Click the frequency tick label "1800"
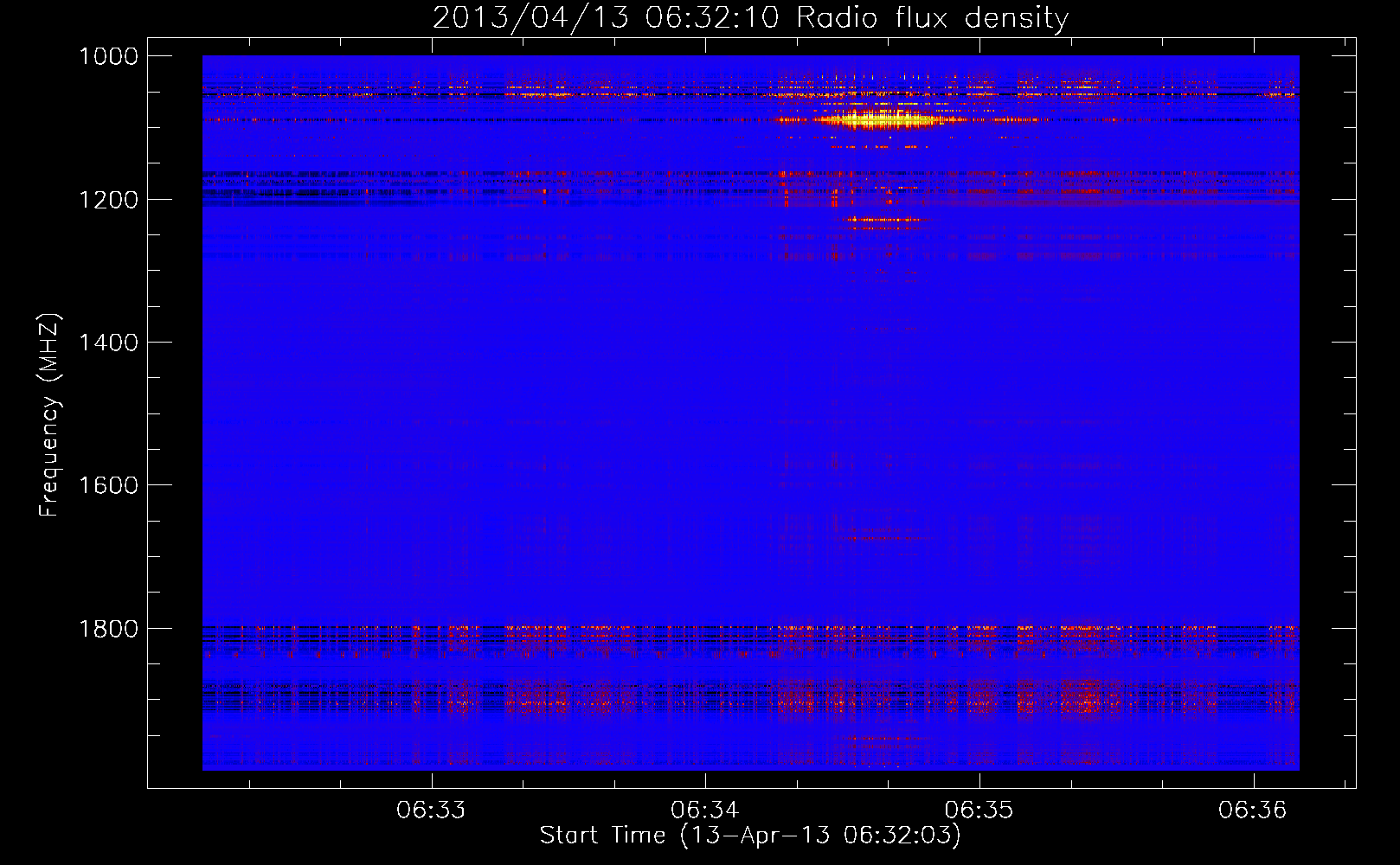 [108, 629]
